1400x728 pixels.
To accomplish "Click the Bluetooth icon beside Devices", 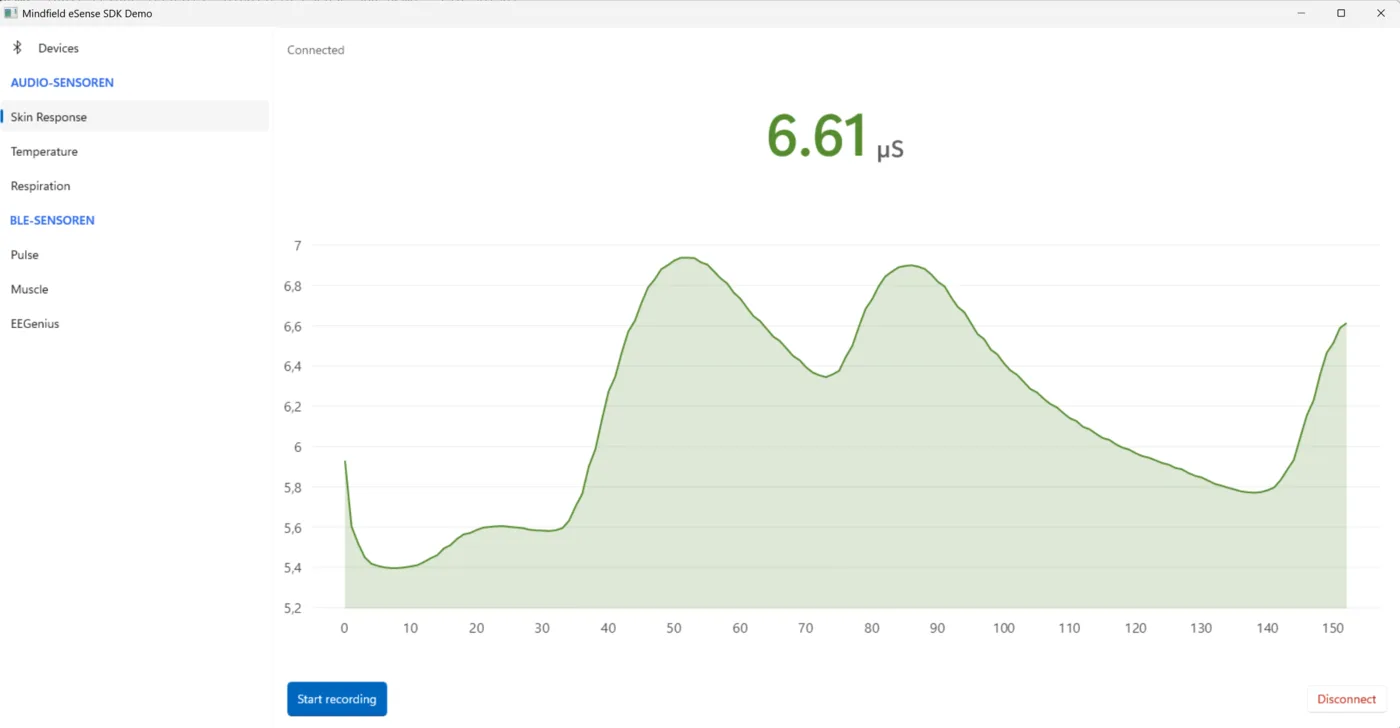I will (x=17, y=48).
